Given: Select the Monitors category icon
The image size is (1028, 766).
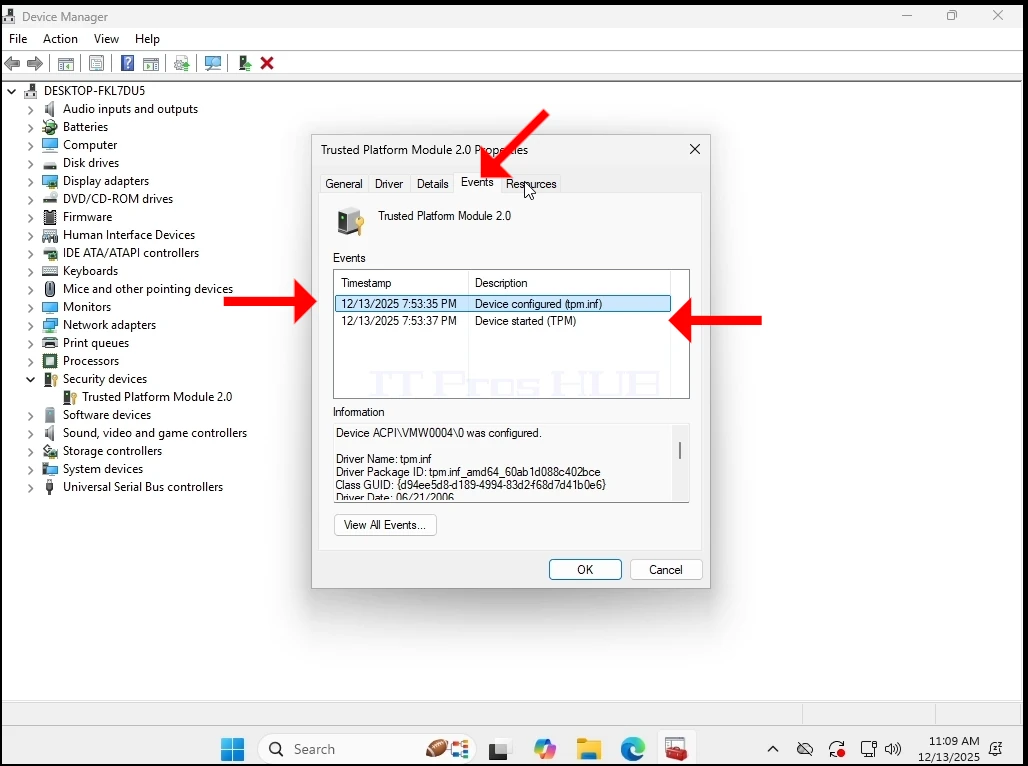Looking at the screenshot, I should coord(50,307).
